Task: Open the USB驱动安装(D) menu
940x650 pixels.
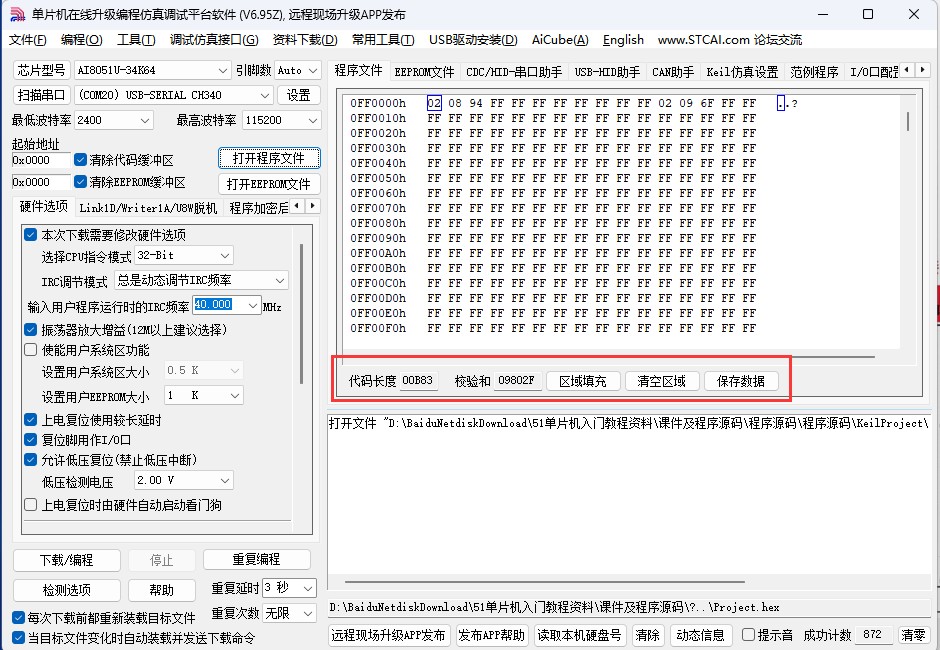Action: tap(473, 40)
